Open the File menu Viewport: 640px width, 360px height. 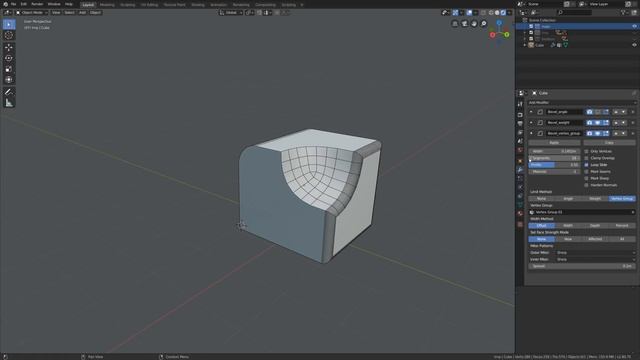click(x=13, y=4)
